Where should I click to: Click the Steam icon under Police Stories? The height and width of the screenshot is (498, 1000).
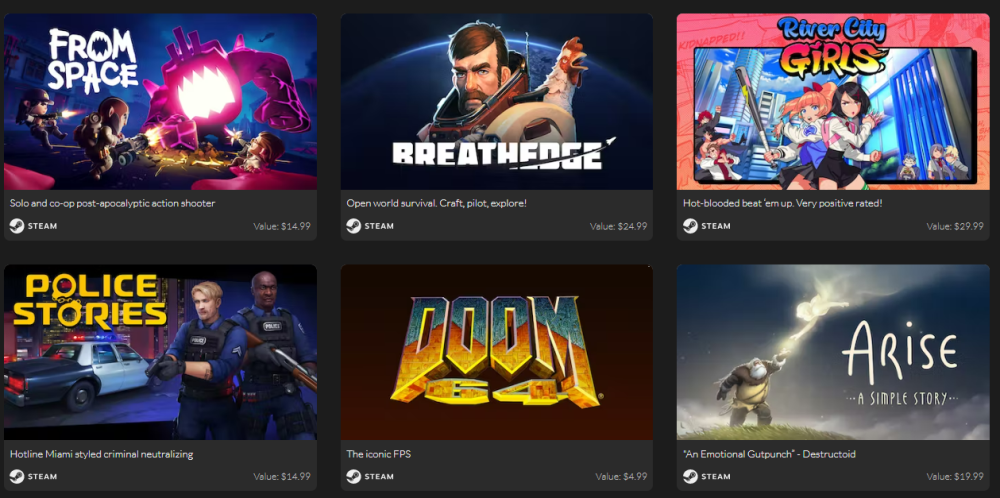[17, 476]
